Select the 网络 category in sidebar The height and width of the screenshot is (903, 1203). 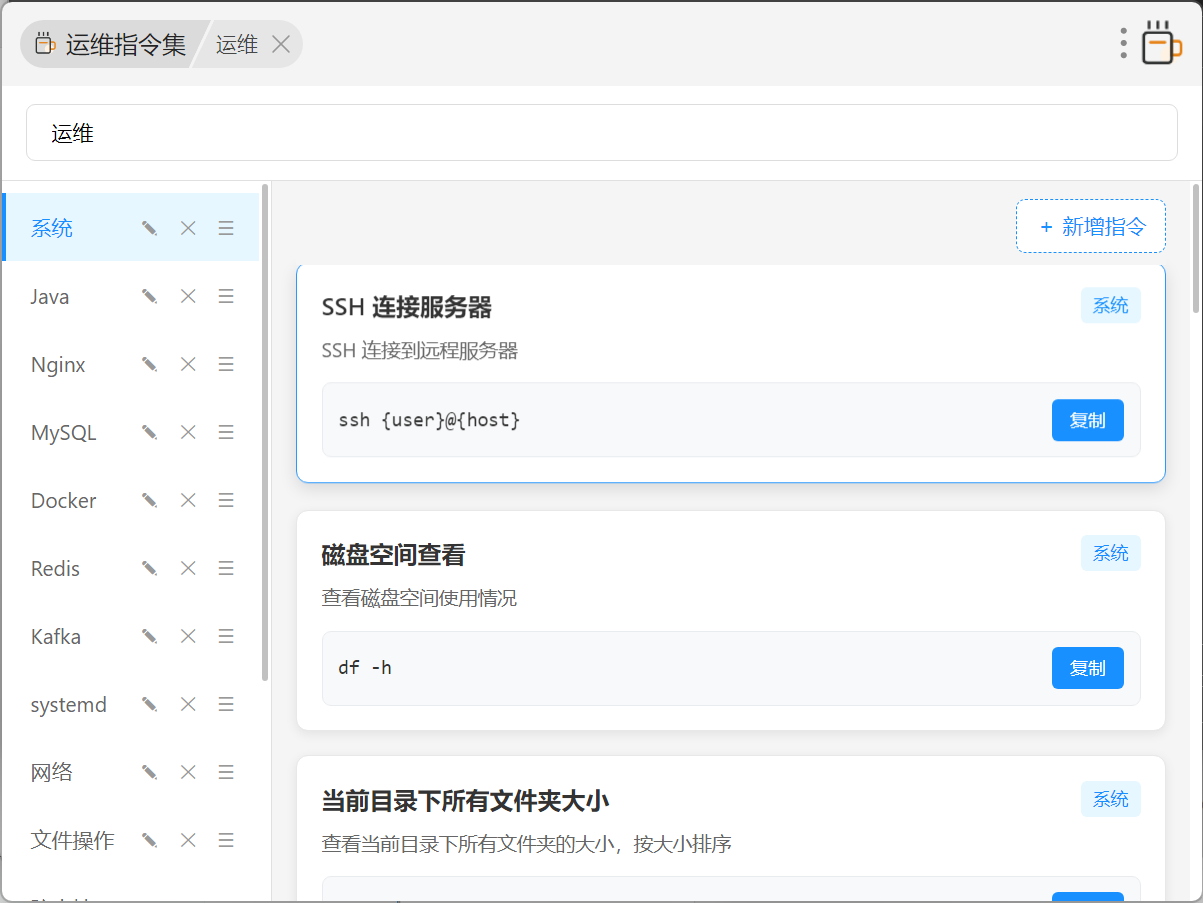click(52, 772)
